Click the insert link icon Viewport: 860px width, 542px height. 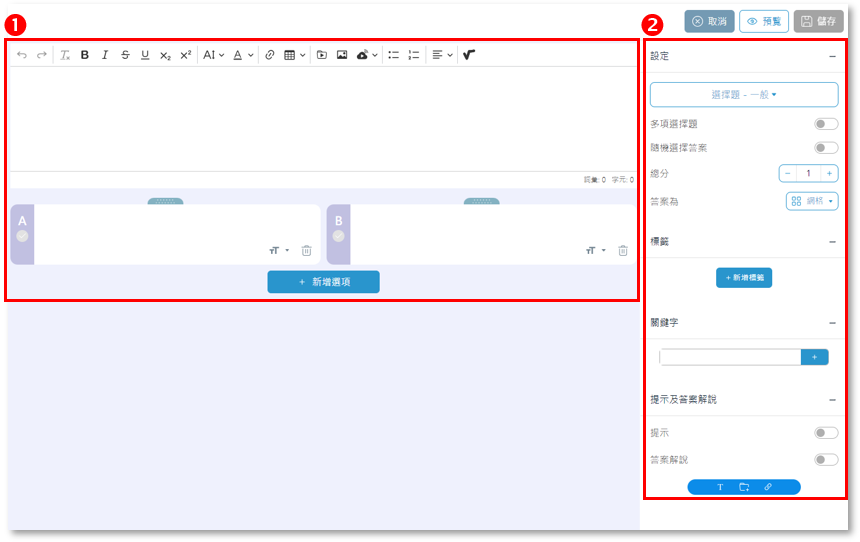269,55
